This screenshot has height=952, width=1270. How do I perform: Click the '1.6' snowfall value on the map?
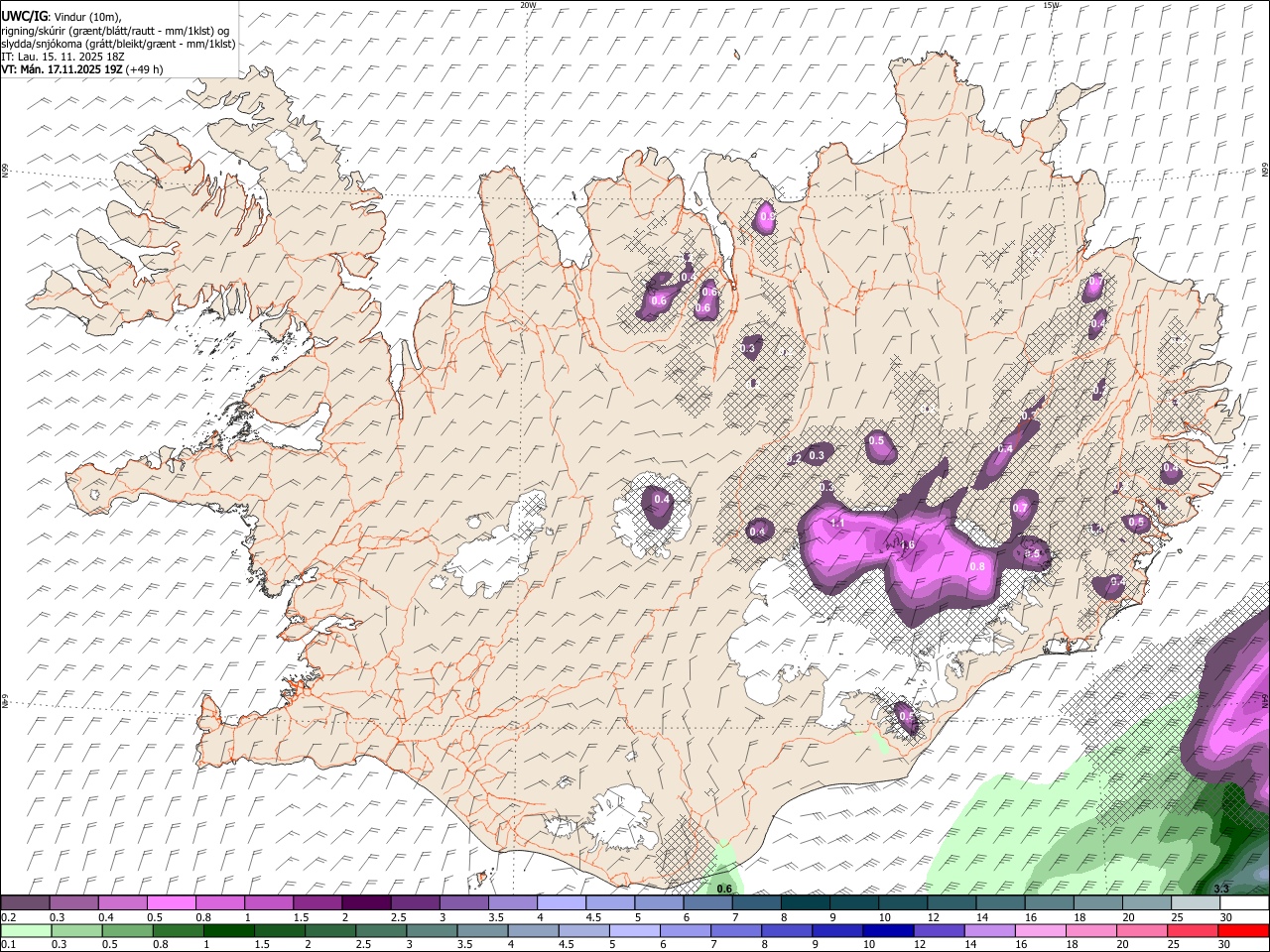pyautogui.click(x=907, y=544)
